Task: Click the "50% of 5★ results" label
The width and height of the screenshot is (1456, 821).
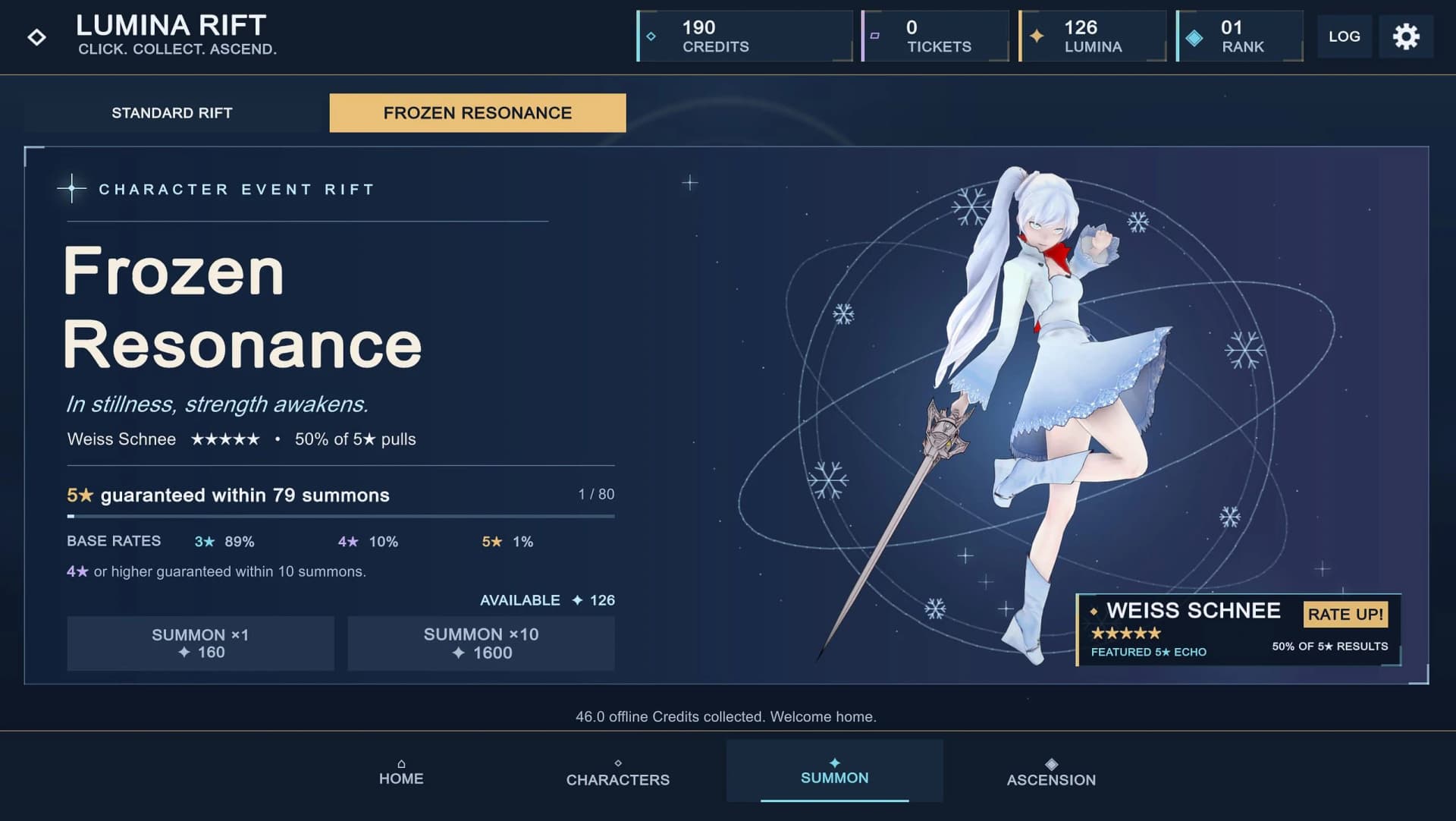Action: [1330, 646]
